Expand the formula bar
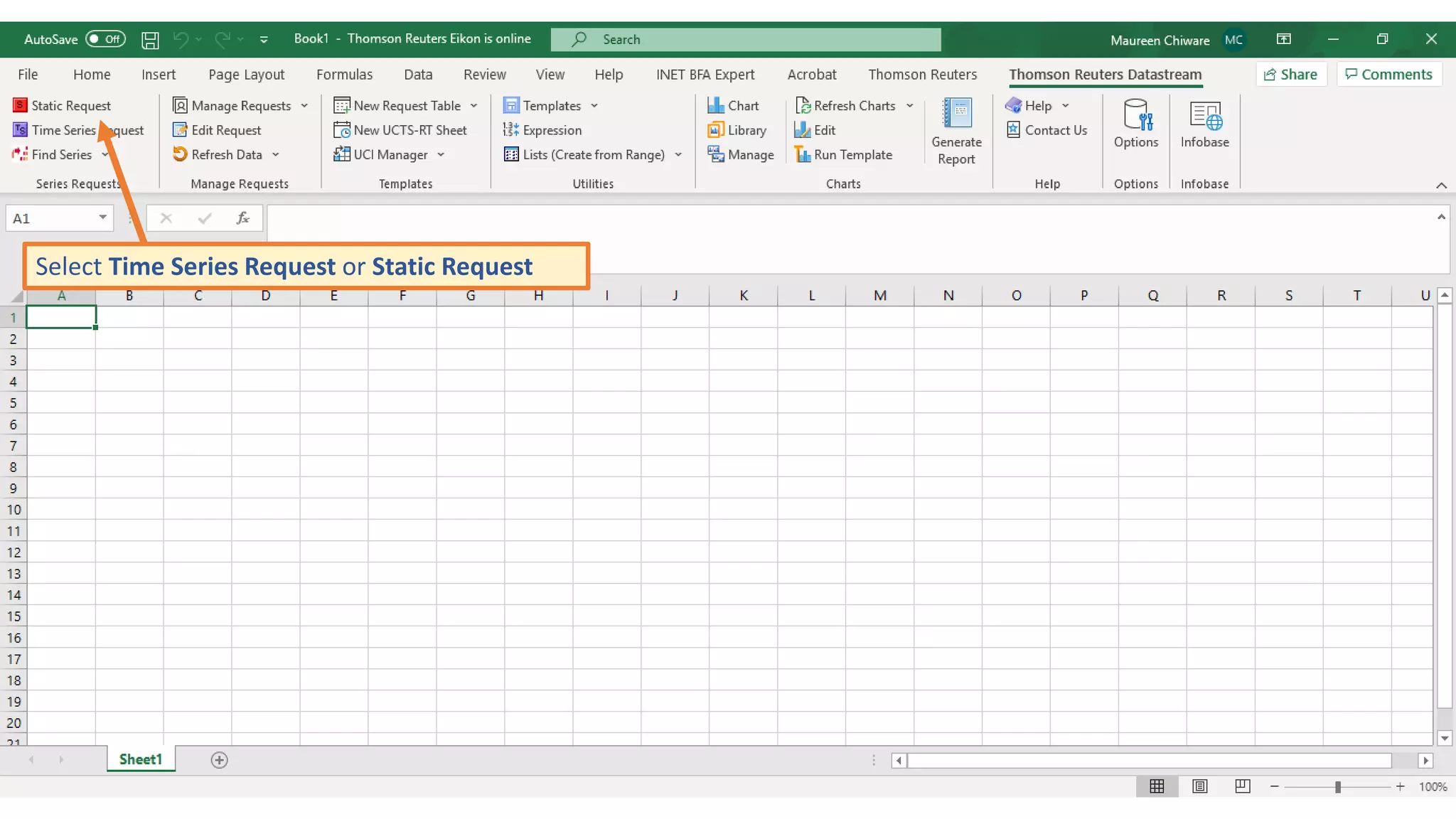This screenshot has height=819, width=1456. (1441, 217)
